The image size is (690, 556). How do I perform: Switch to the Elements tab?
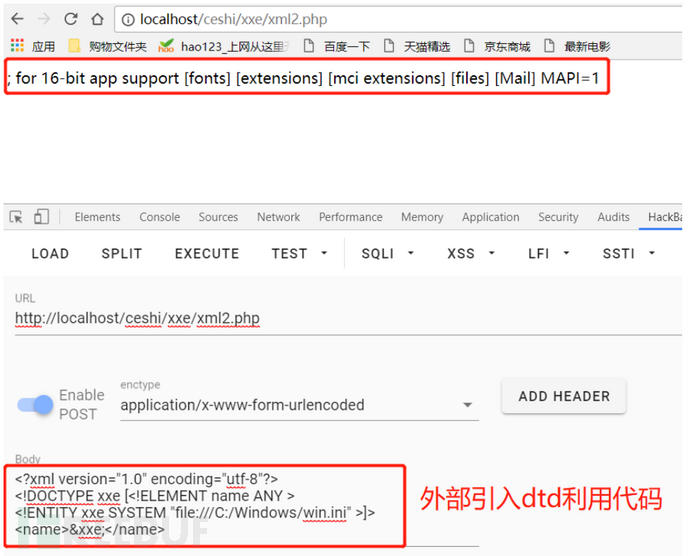[97, 217]
